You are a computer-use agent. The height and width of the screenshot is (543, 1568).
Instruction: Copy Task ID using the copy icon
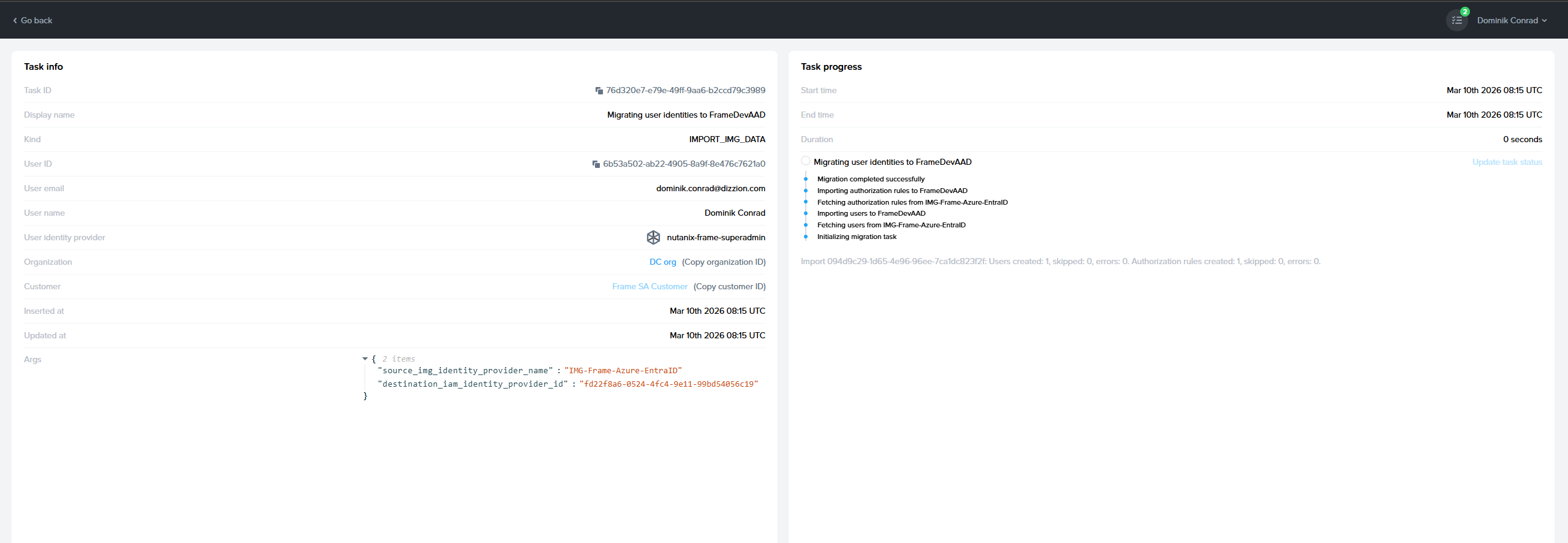(x=599, y=91)
